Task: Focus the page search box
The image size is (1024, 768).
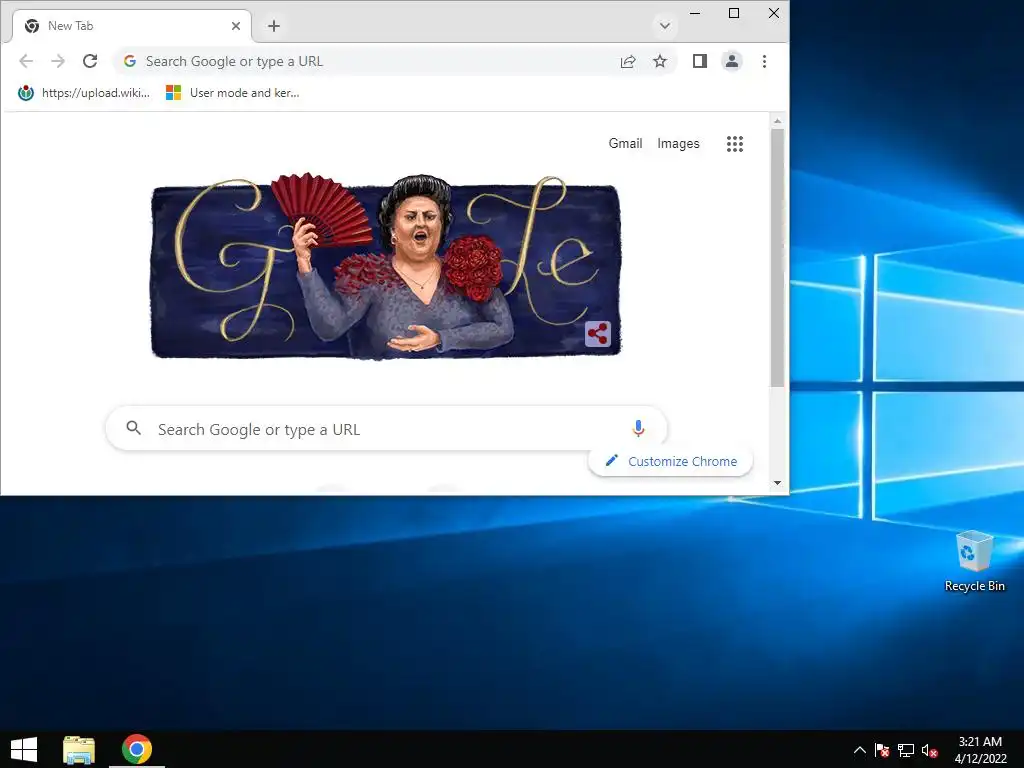Action: tap(386, 428)
